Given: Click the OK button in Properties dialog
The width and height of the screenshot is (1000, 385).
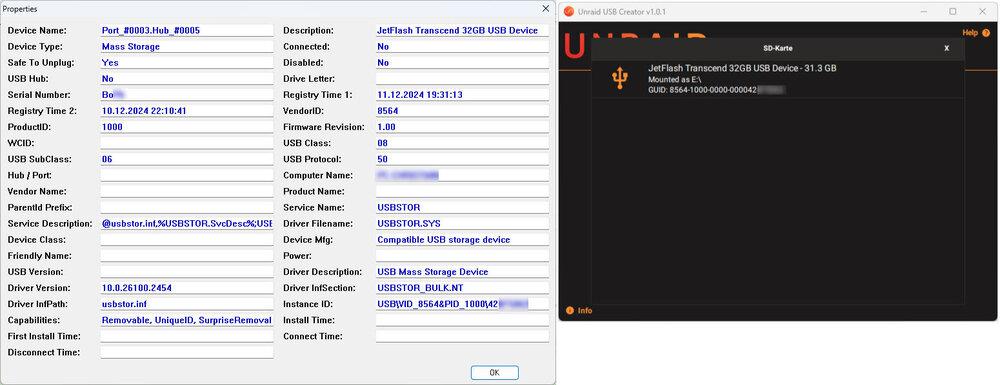Looking at the screenshot, I should [x=494, y=372].
